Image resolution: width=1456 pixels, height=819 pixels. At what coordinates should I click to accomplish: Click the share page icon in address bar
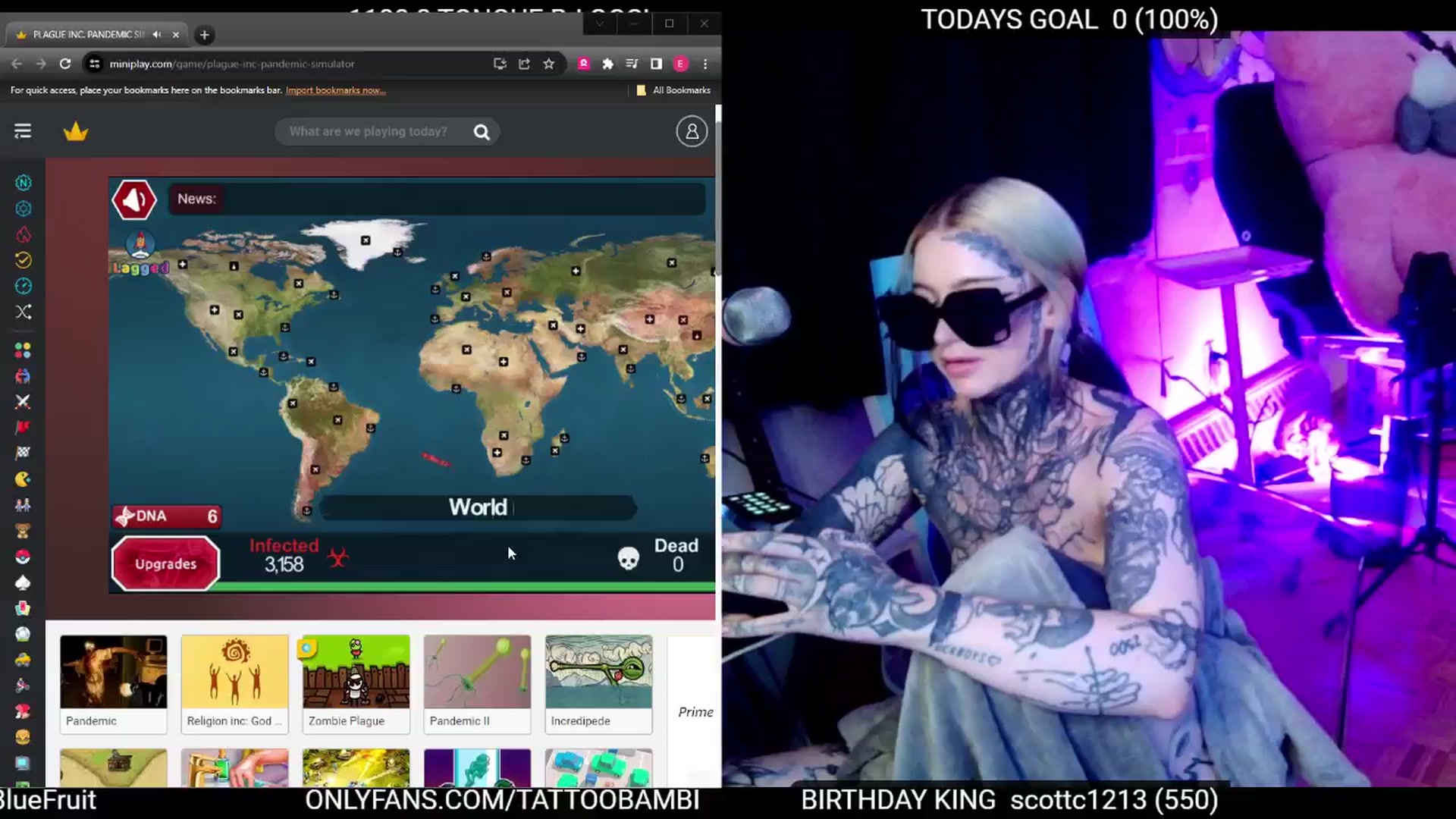(524, 64)
